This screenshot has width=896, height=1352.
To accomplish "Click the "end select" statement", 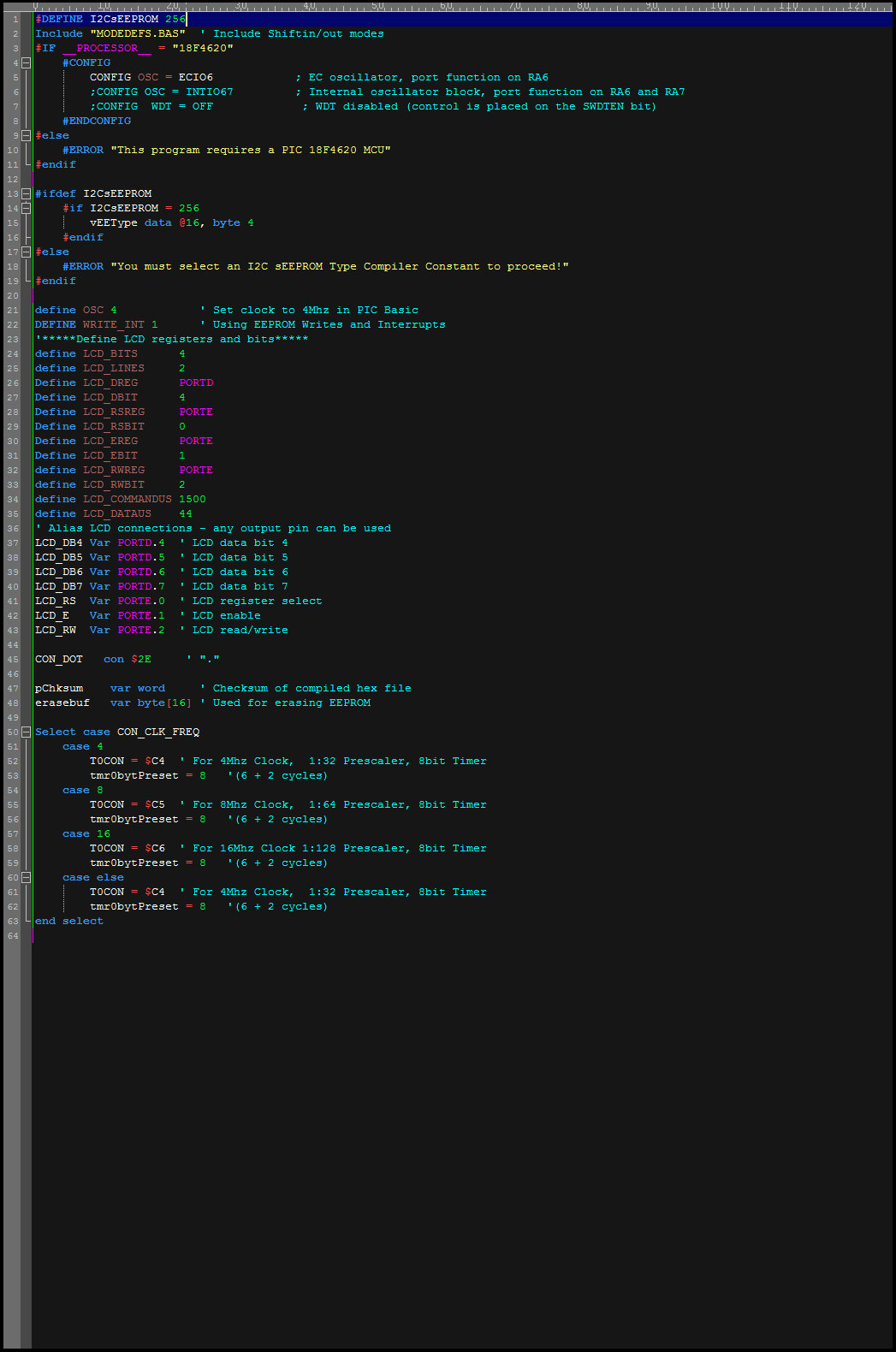I will [x=68, y=921].
